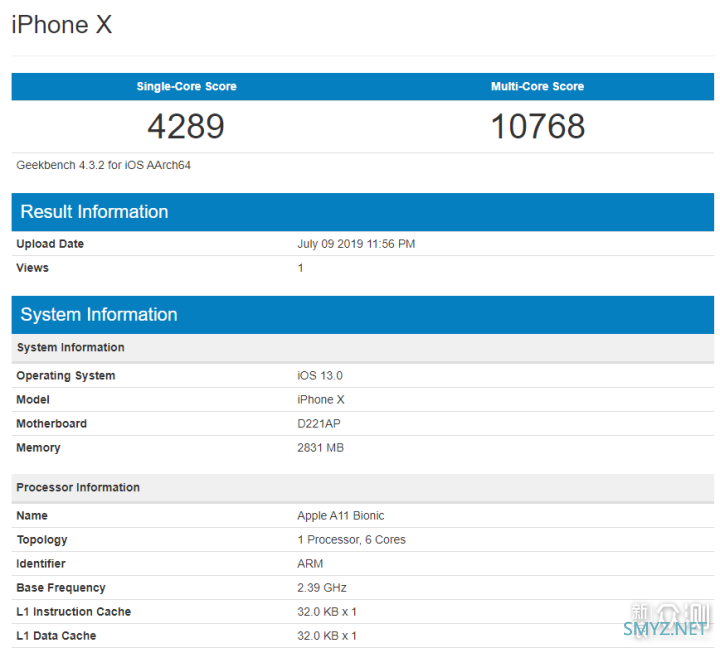Click the 2.39 GHz value
Viewport: 720px width, 648px height.
[x=321, y=588]
